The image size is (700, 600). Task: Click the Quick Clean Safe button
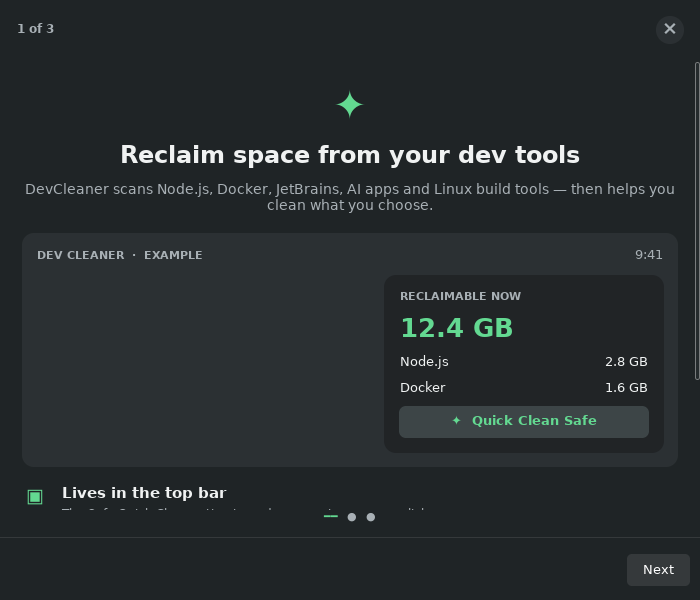(524, 421)
